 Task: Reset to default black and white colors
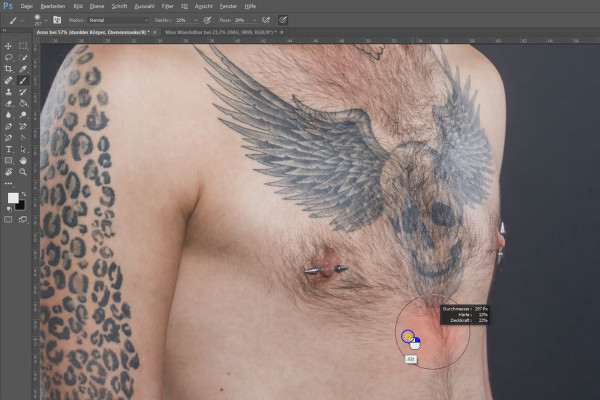[x=9, y=209]
